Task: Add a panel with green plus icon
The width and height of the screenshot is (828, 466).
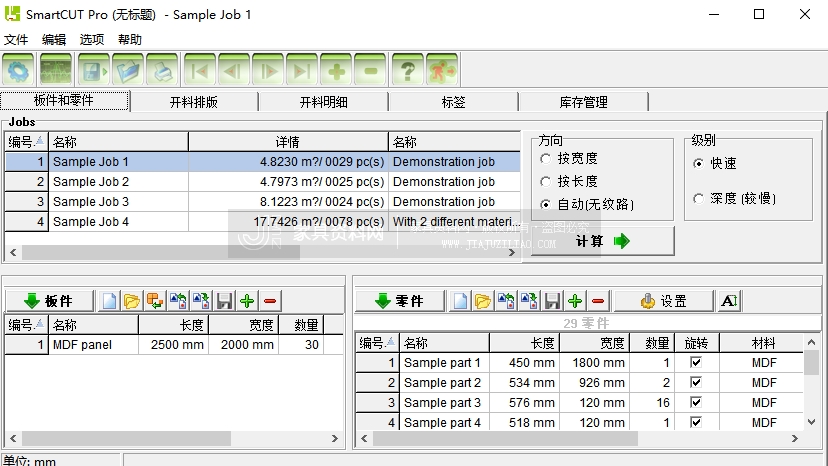Action: 247,301
